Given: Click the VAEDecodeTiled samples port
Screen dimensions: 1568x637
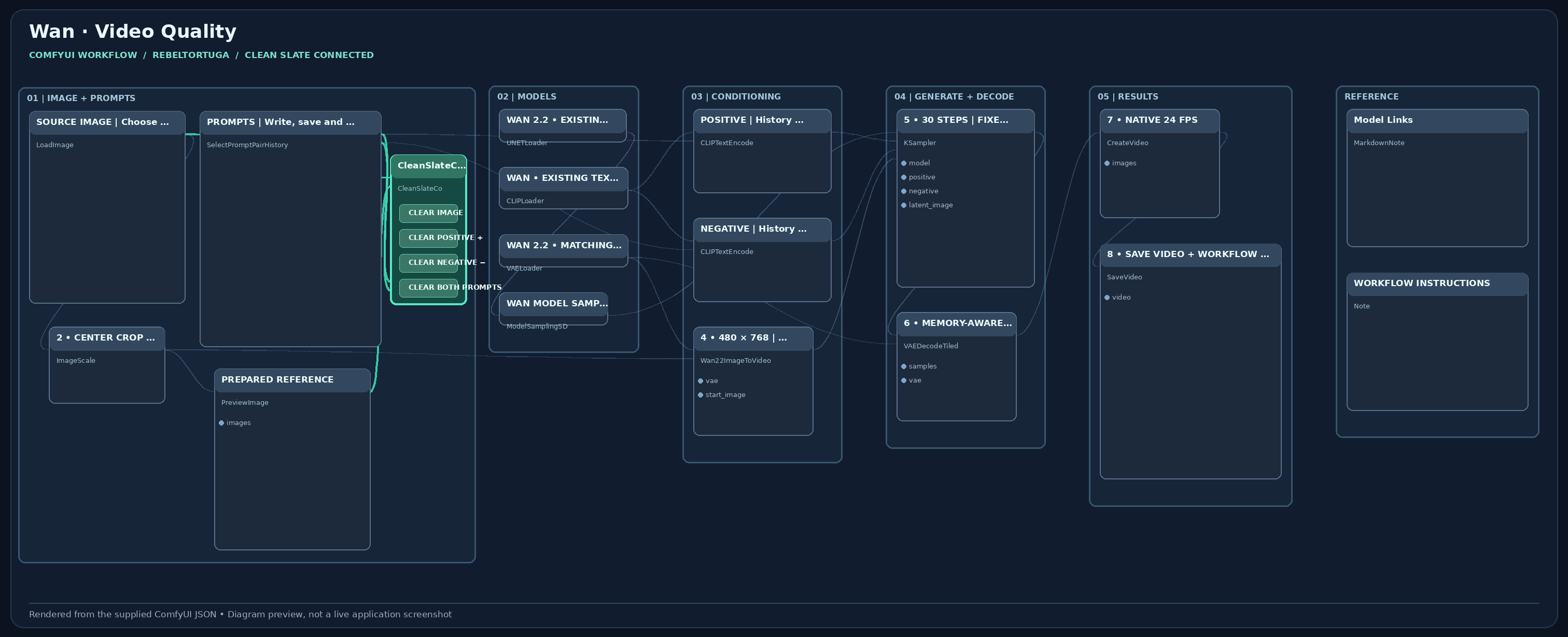Looking at the screenshot, I should coord(903,366).
